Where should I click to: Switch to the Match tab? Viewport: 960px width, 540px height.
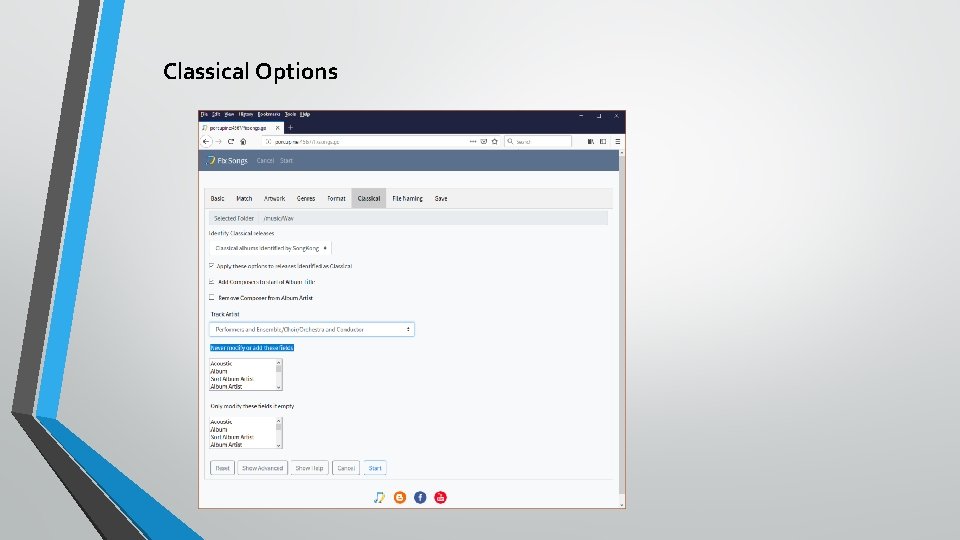point(244,198)
